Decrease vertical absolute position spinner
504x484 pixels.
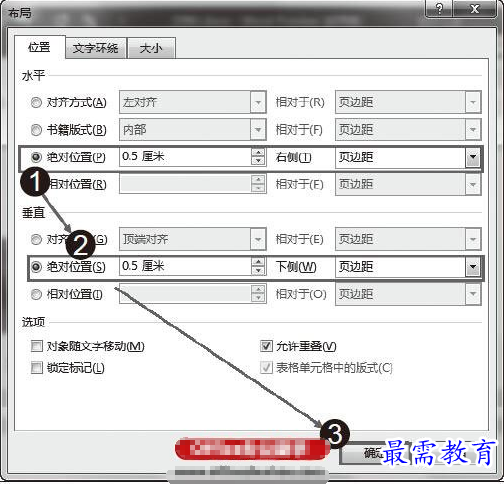click(x=258, y=271)
